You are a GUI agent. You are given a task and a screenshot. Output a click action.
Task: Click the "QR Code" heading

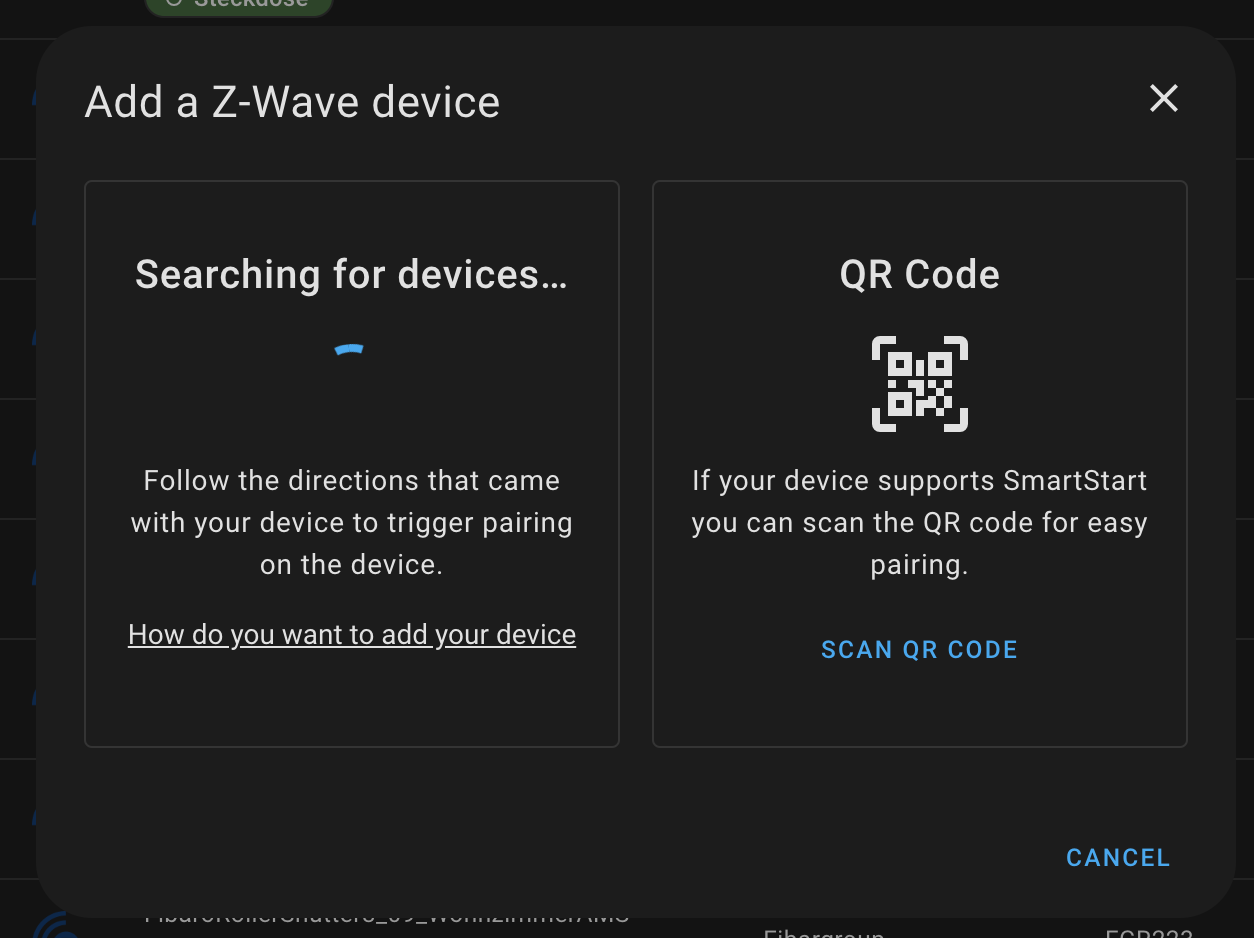point(919,274)
